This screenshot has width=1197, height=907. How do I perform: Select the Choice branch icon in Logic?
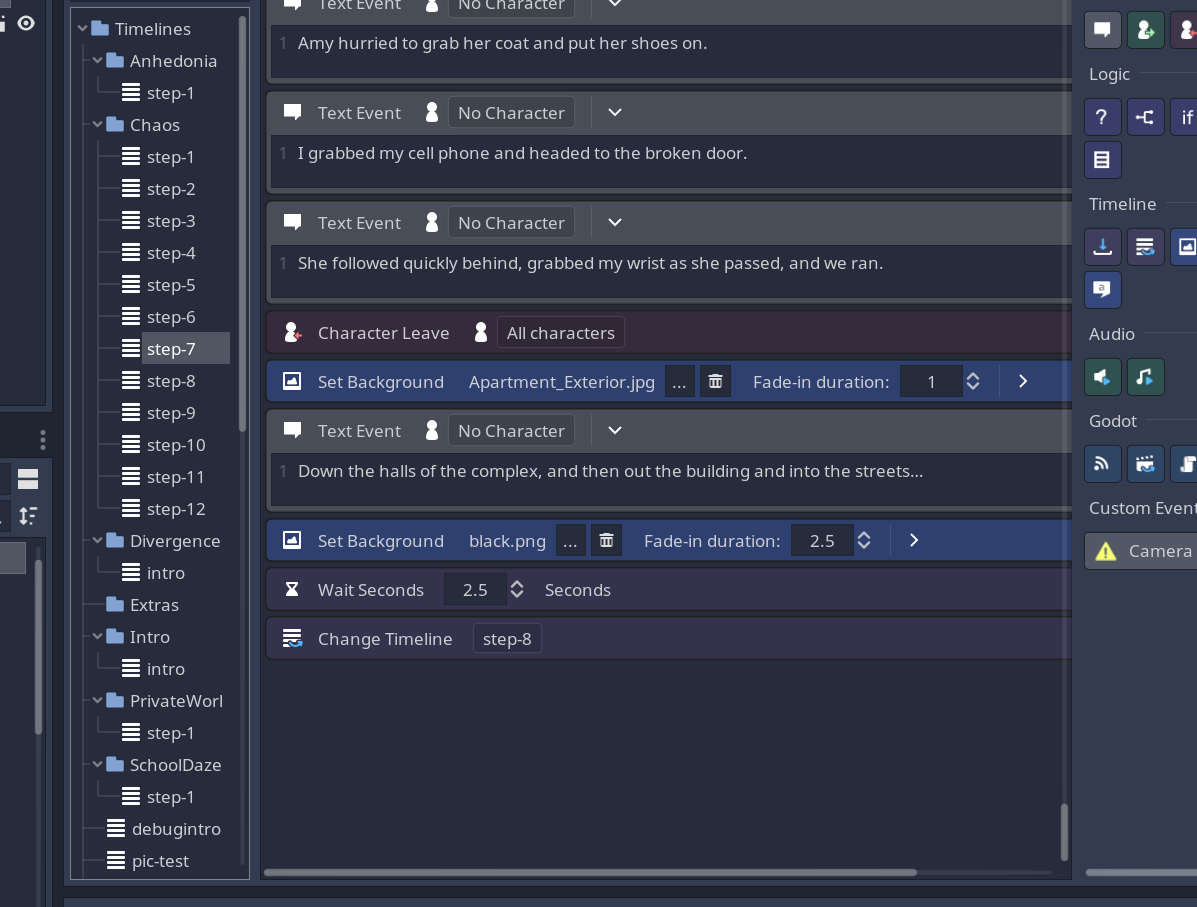point(1145,117)
